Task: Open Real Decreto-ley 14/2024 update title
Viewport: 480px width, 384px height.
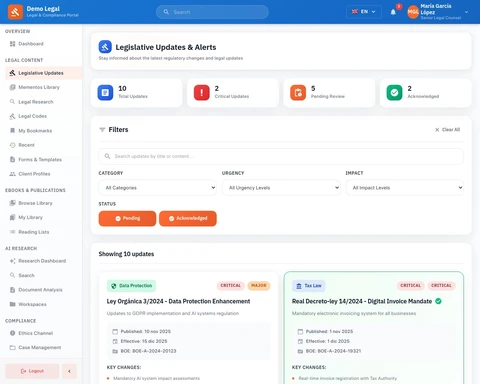Action: click(362, 301)
